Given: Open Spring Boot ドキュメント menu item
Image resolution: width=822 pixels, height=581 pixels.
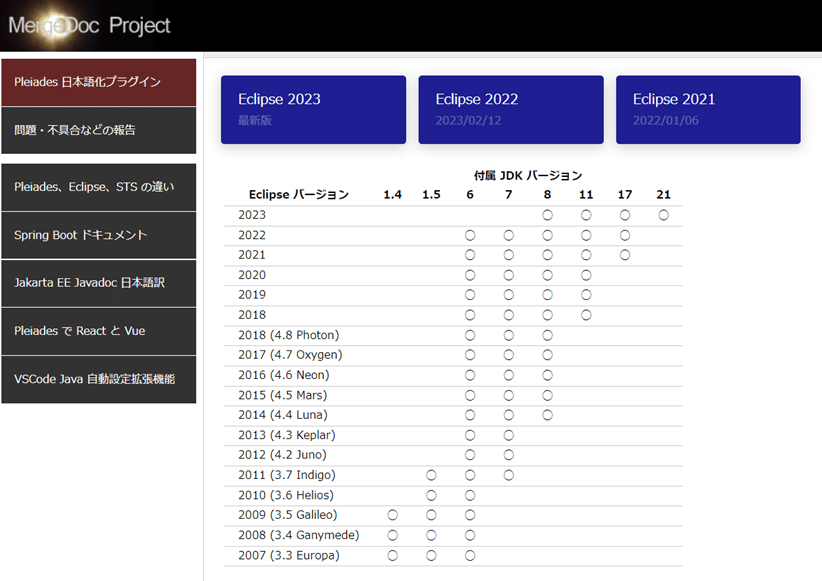Looking at the screenshot, I should coord(99,235).
